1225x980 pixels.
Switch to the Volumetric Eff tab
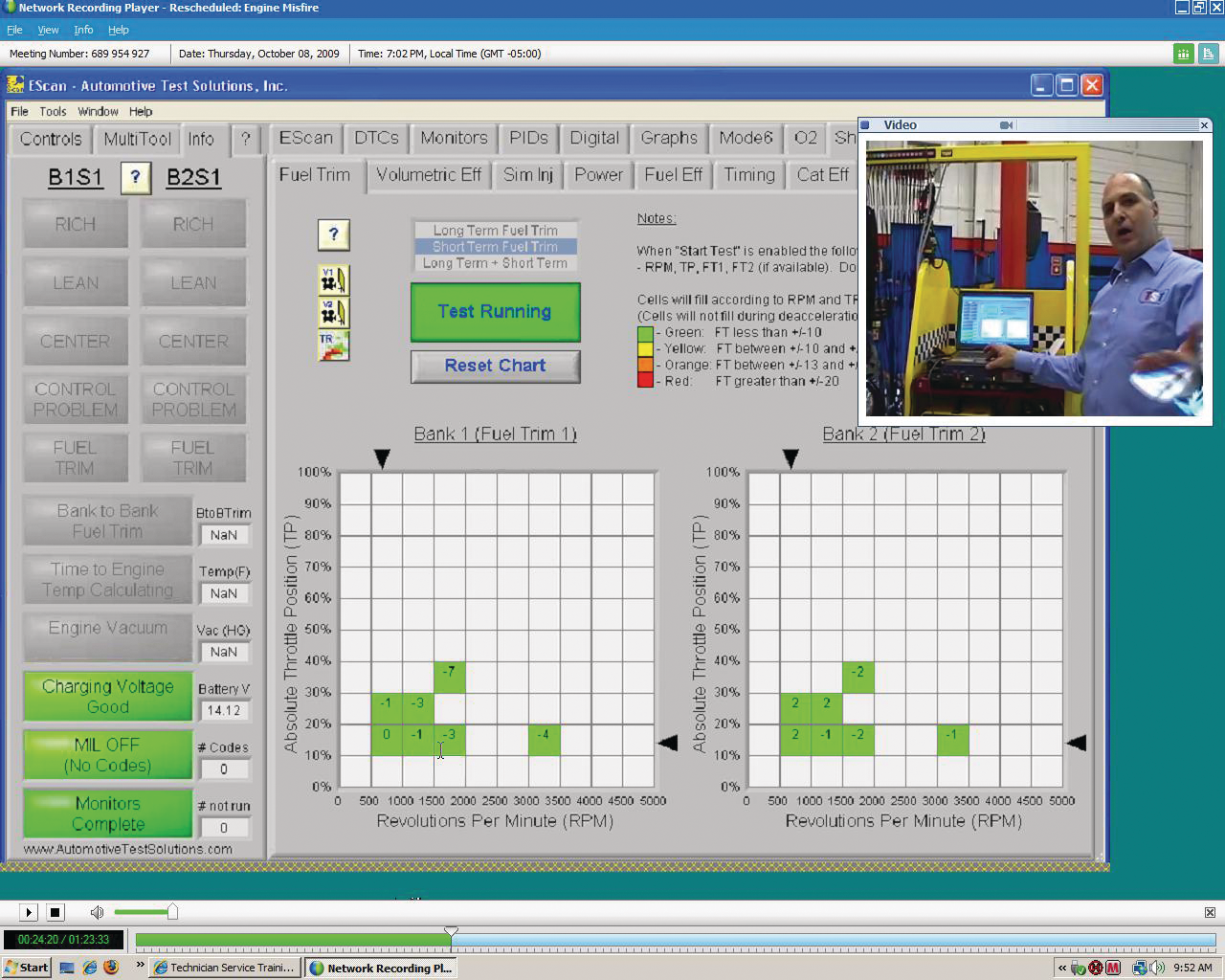[428, 175]
